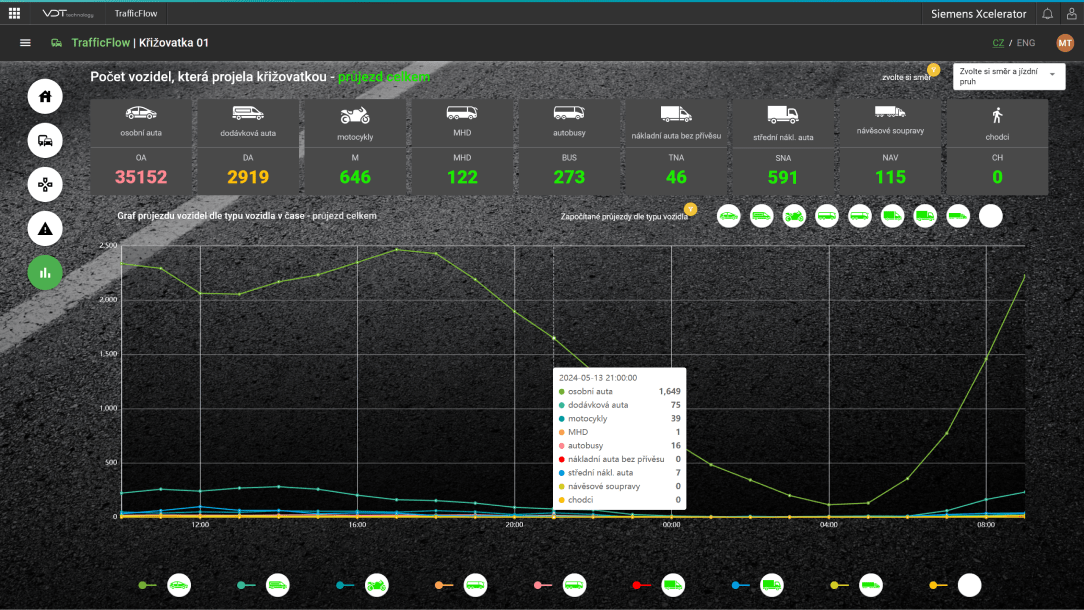This screenshot has width=1084, height=610.
Task: Click the MT user avatar
Action: click(x=1065, y=42)
